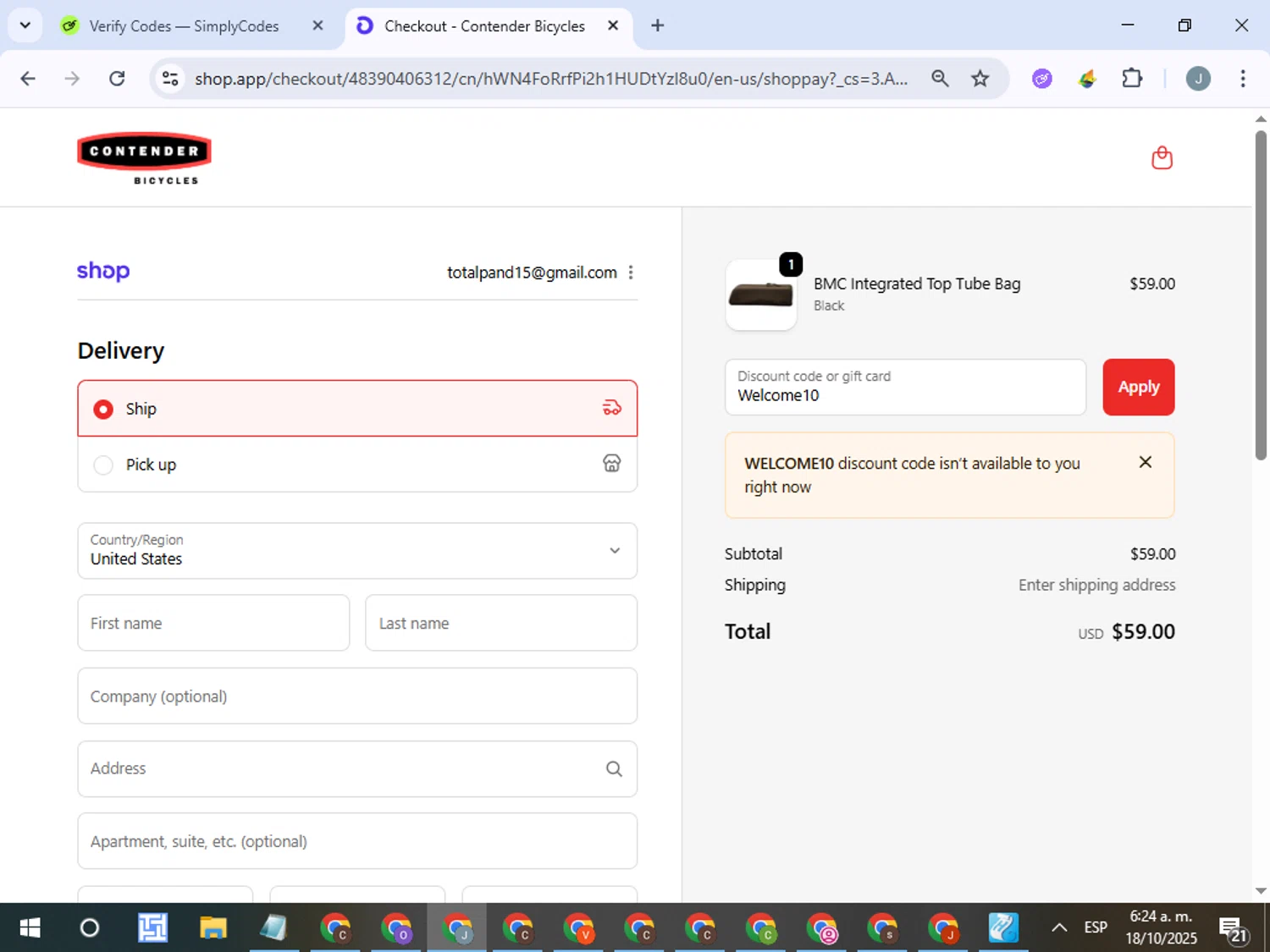Click the totalpand15@gmail.com email
The height and width of the screenshot is (952, 1270).
(532, 272)
